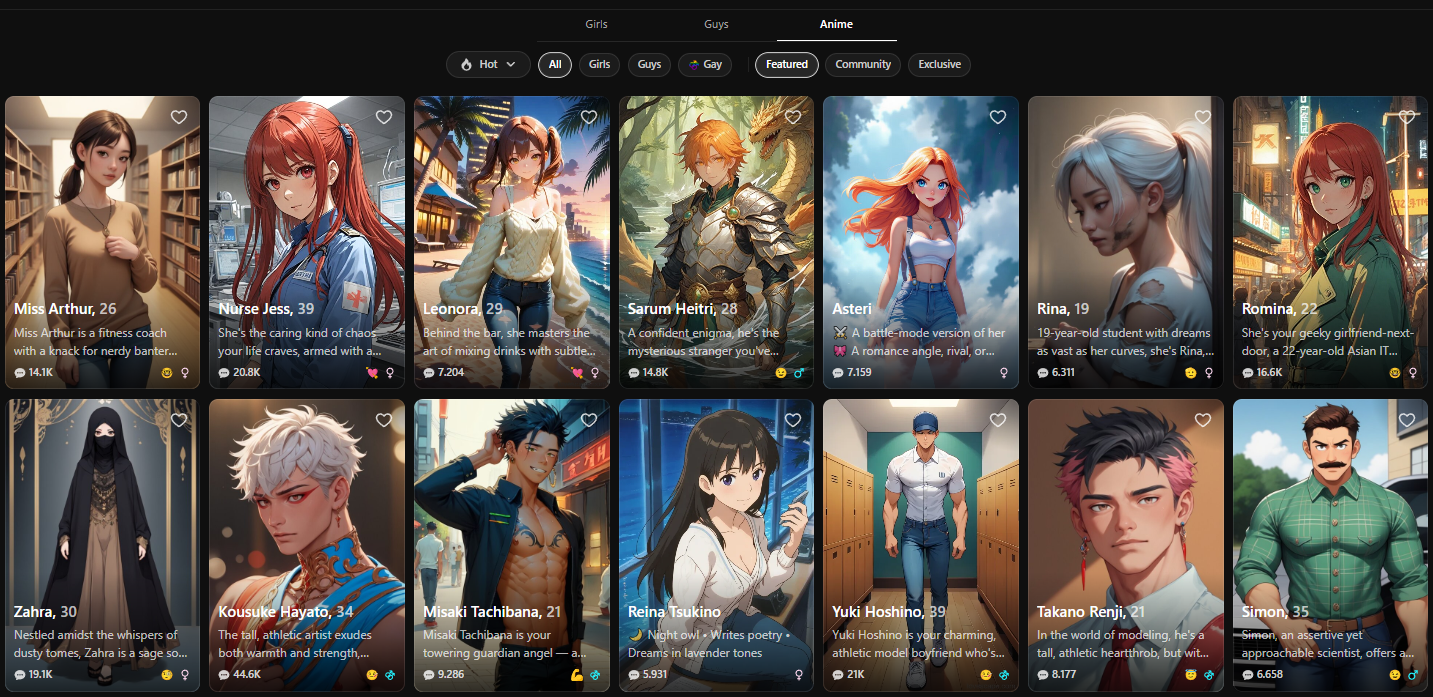This screenshot has width=1433, height=697.
Task: Toggle the Gay filter pill
Action: click(x=704, y=65)
